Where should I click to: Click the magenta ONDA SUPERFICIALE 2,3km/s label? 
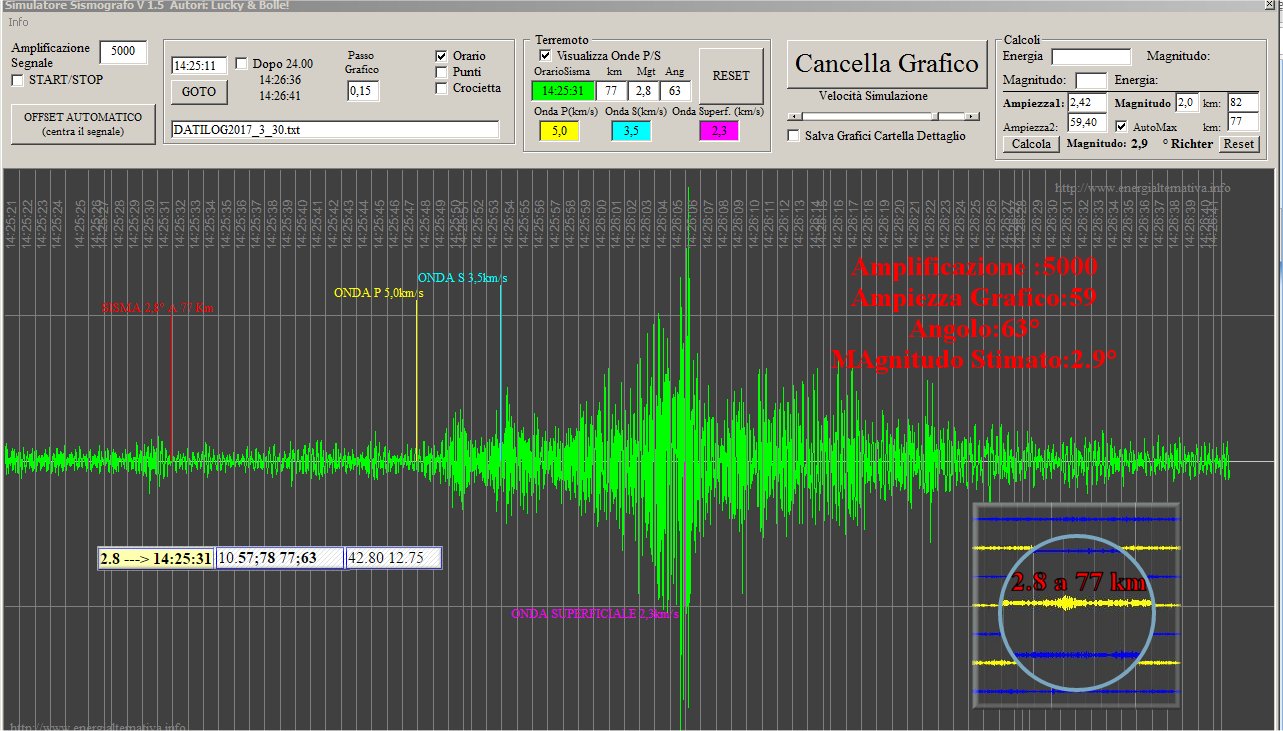pos(596,613)
